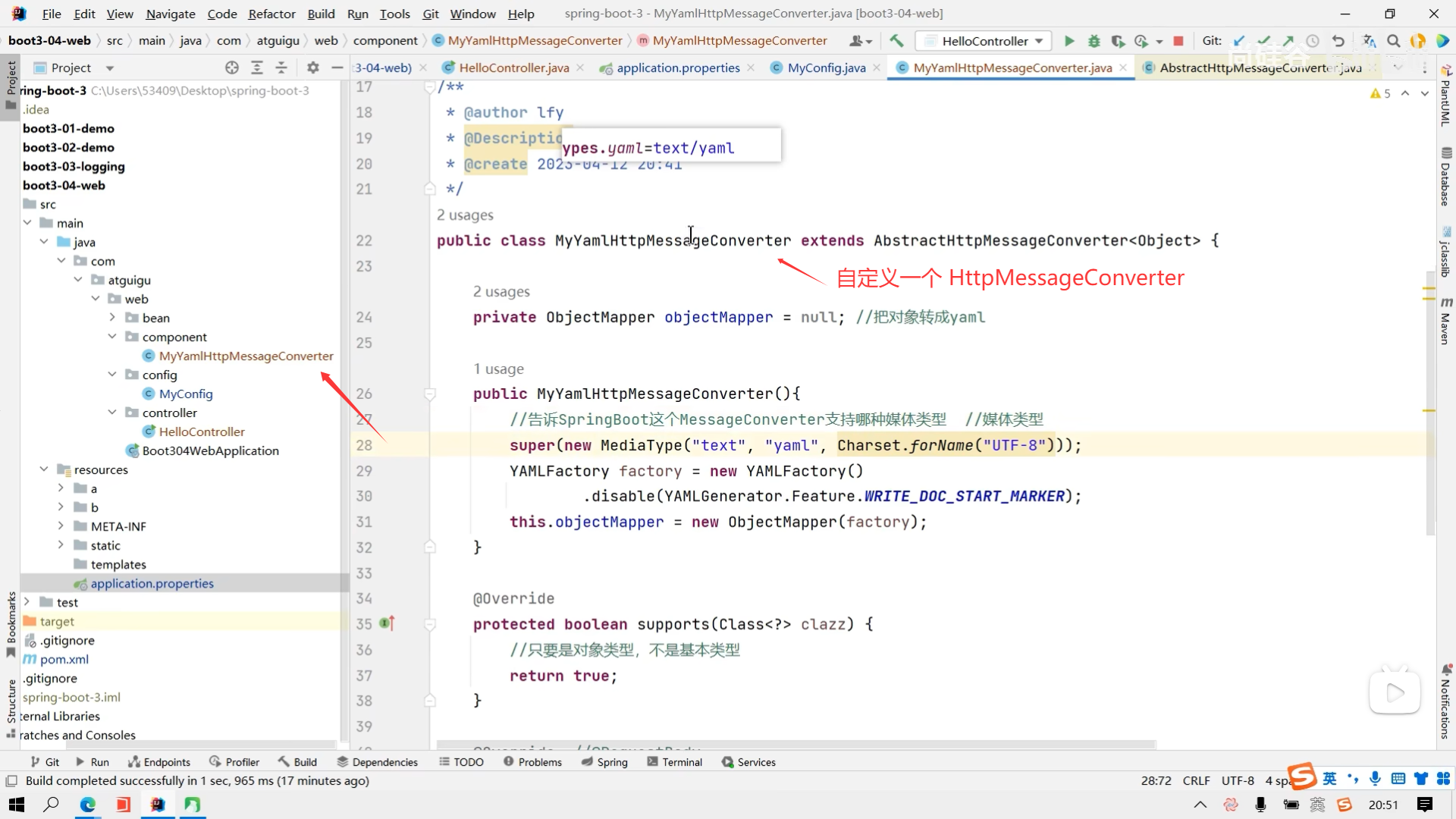Switch to the MyConfig.java tab
This screenshot has width=1456, height=819.
(826, 67)
